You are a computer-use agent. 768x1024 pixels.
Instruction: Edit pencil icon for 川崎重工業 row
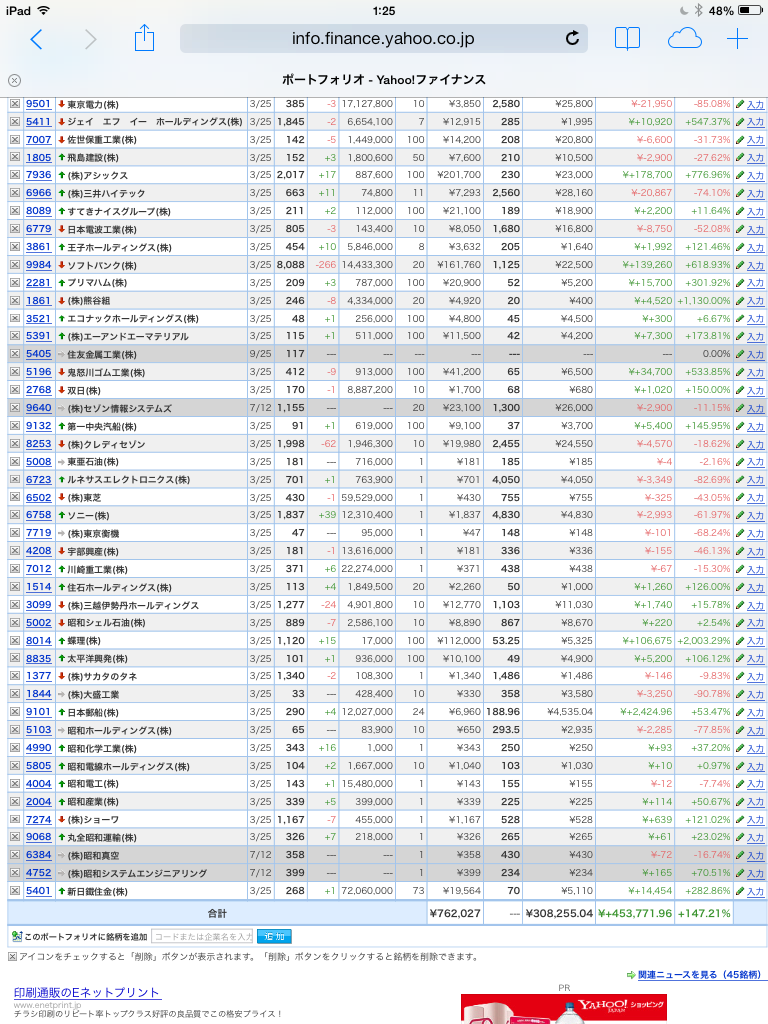[740, 569]
